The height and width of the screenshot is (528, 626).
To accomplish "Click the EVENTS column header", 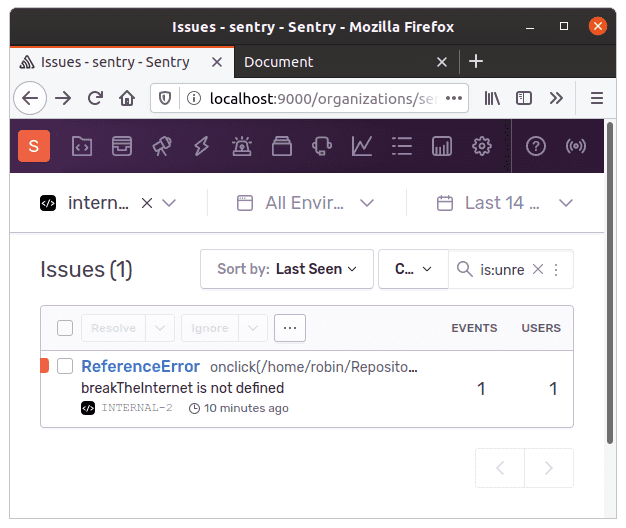I will [474, 328].
